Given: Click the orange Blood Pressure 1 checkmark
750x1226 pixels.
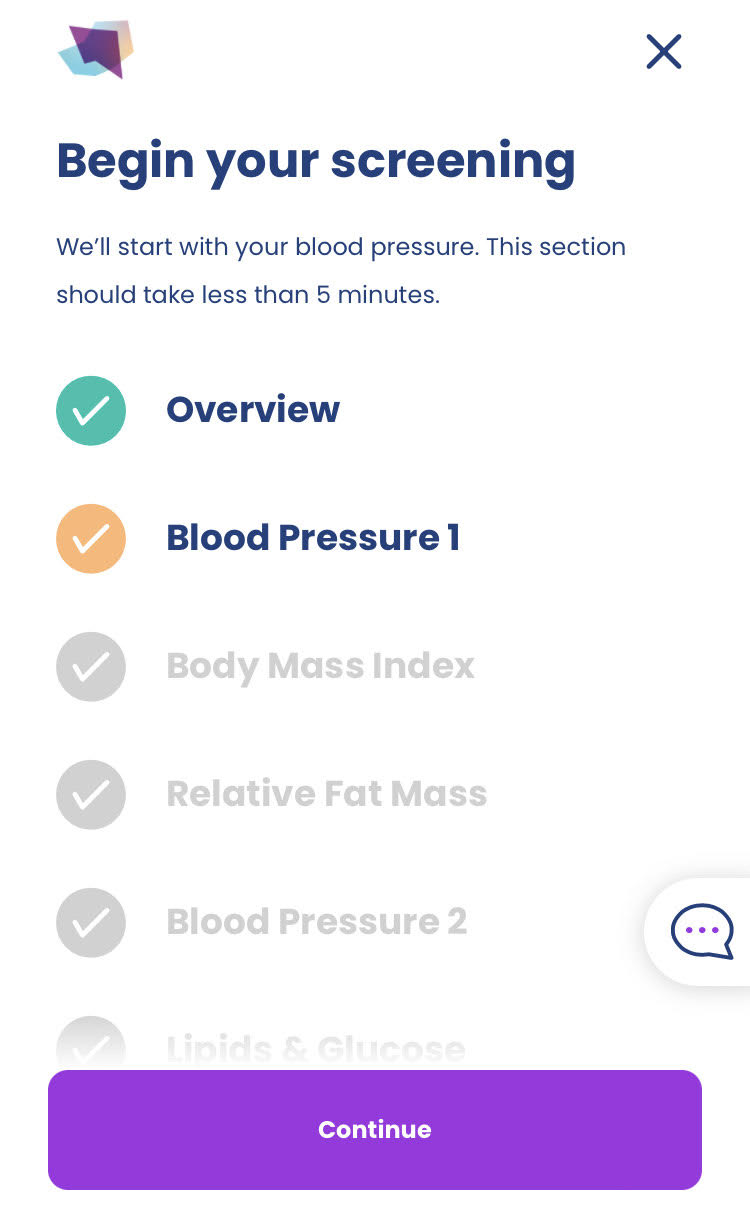Looking at the screenshot, I should pyautogui.click(x=91, y=538).
